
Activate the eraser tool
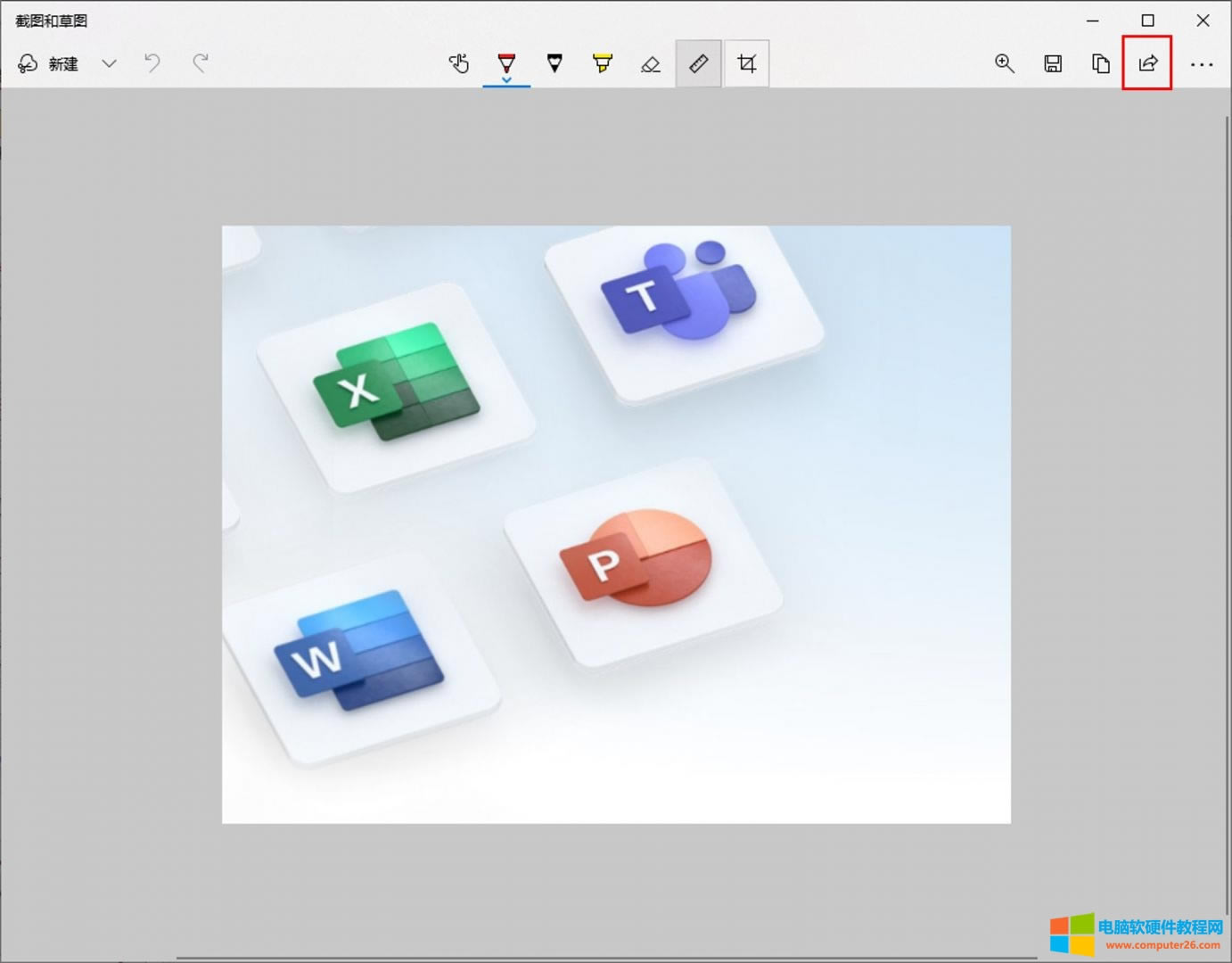tap(651, 63)
